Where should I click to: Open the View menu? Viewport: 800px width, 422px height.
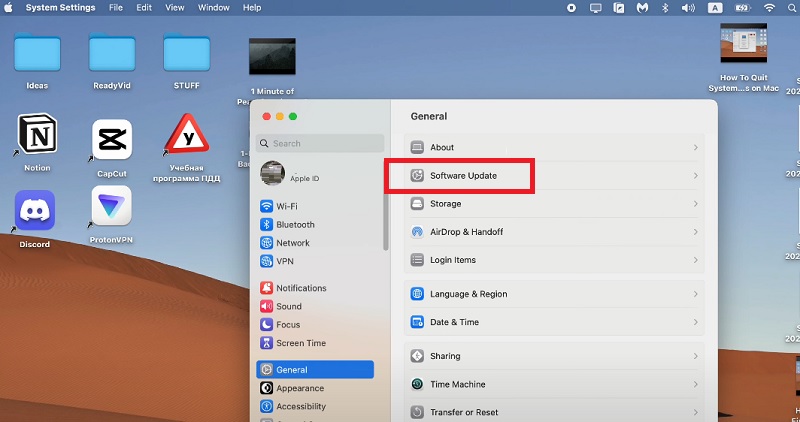coord(174,8)
